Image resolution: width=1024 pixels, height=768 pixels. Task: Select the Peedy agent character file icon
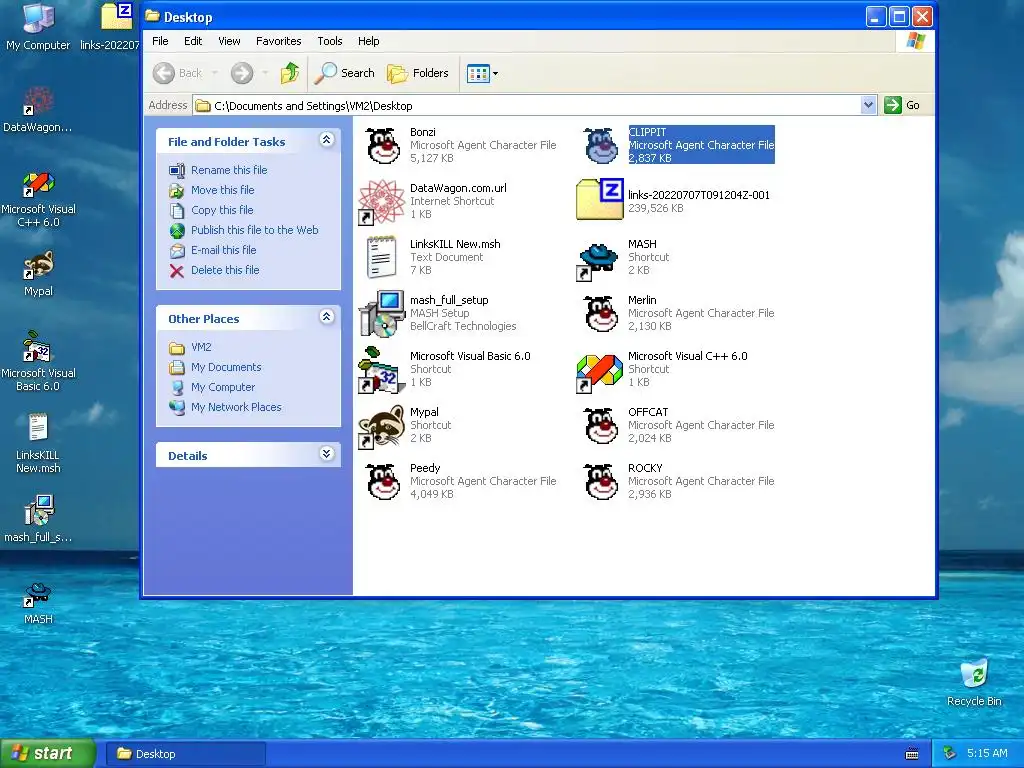(x=383, y=482)
